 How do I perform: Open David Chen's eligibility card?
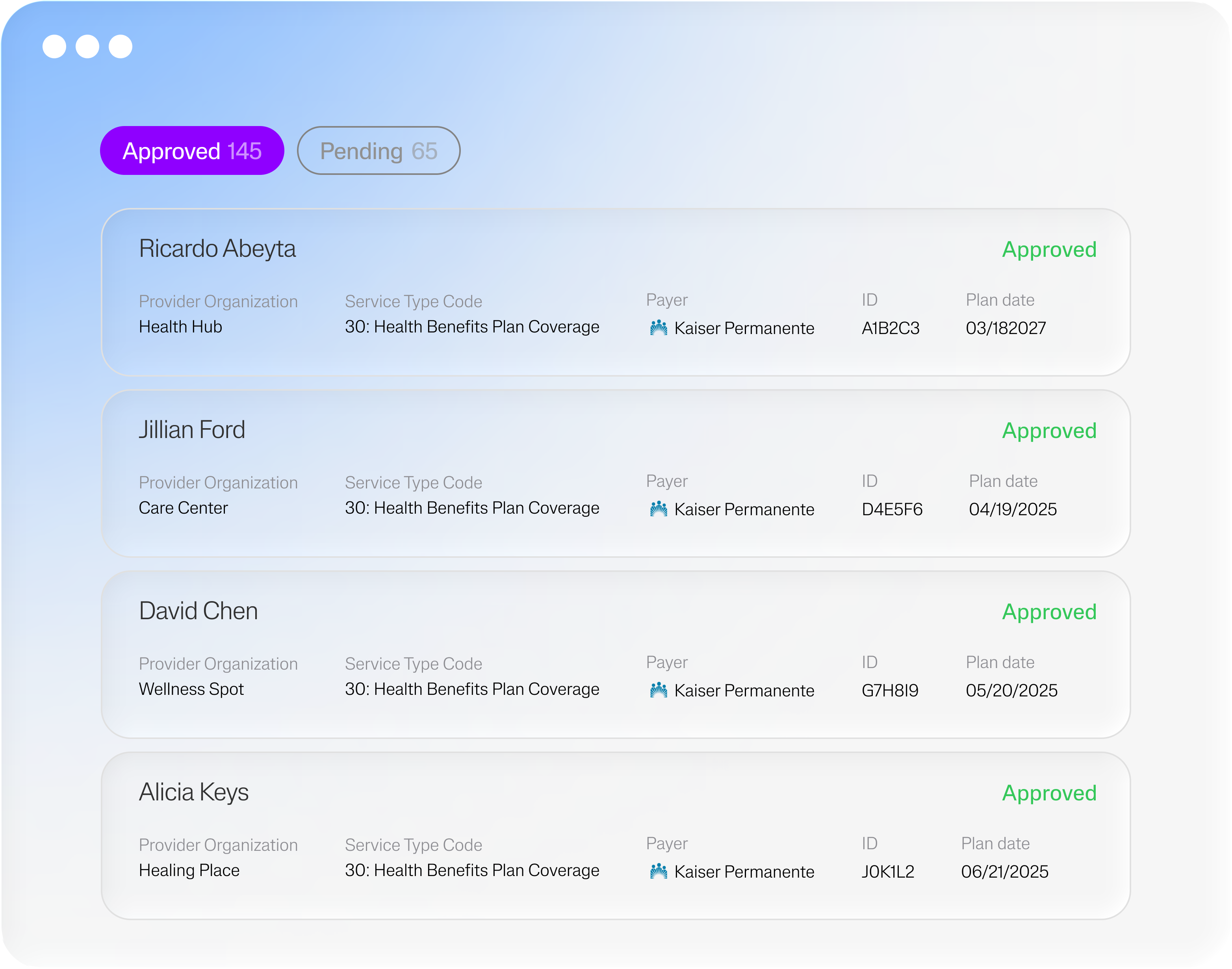pos(199,611)
